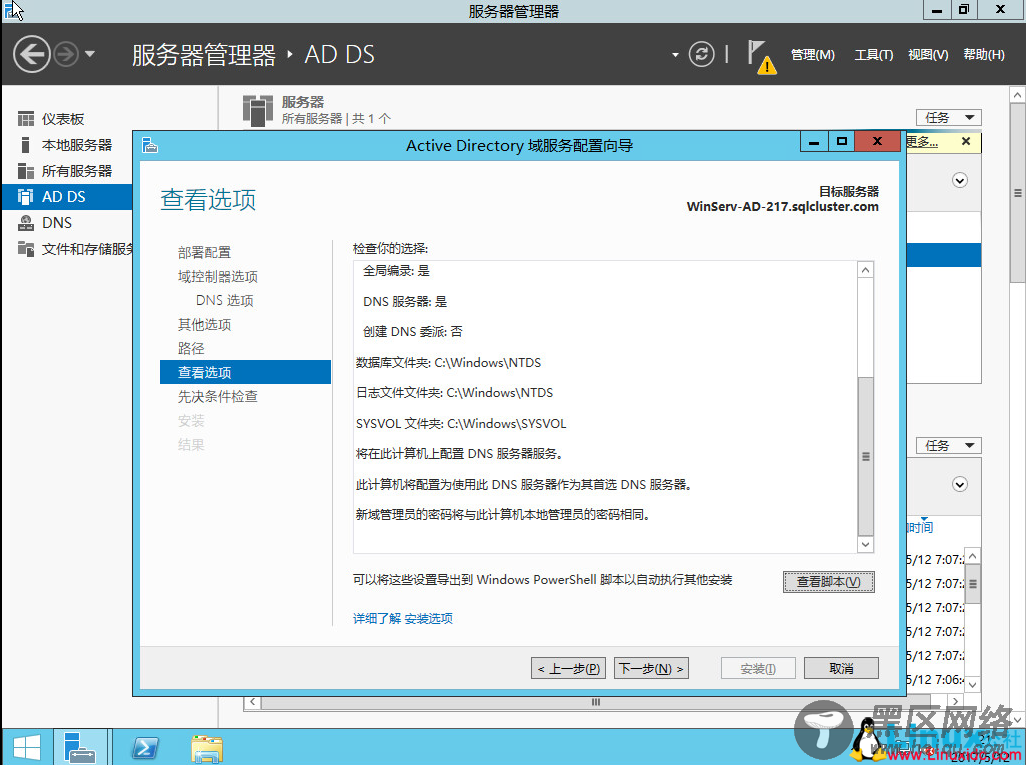The width and height of the screenshot is (1026, 765).
Task: Click the refresh icon in Server Manager header
Action: pos(701,54)
